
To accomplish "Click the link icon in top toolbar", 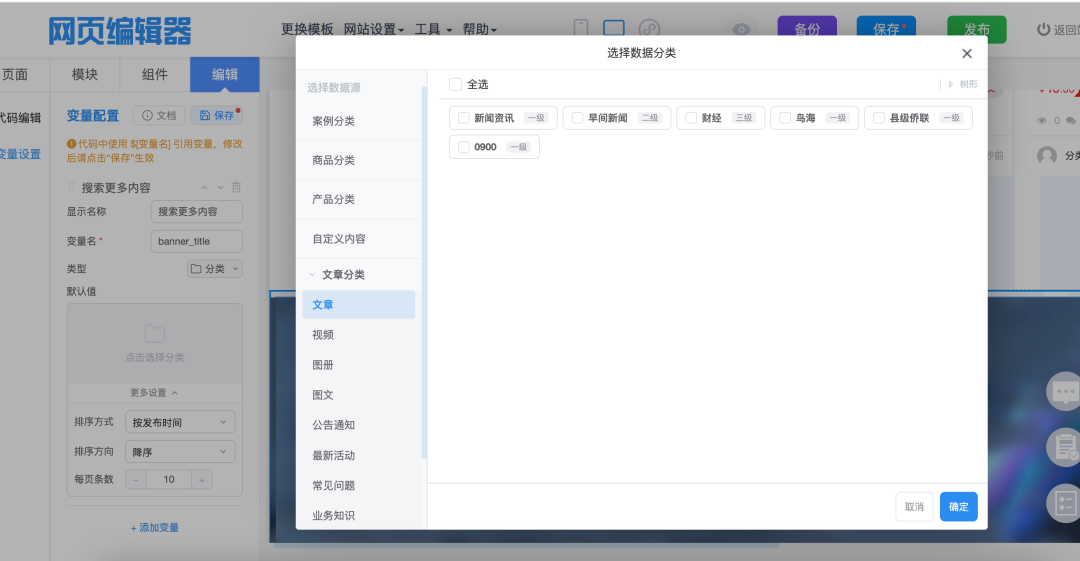I will point(649,29).
